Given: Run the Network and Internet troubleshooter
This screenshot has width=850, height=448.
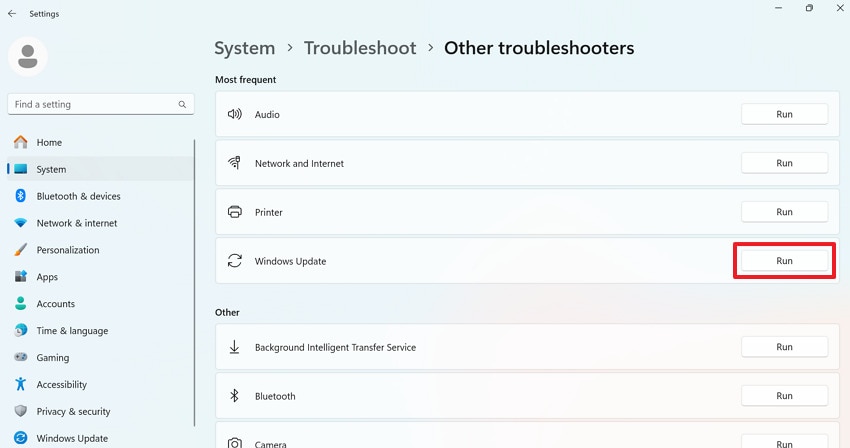Looking at the screenshot, I should [x=784, y=163].
